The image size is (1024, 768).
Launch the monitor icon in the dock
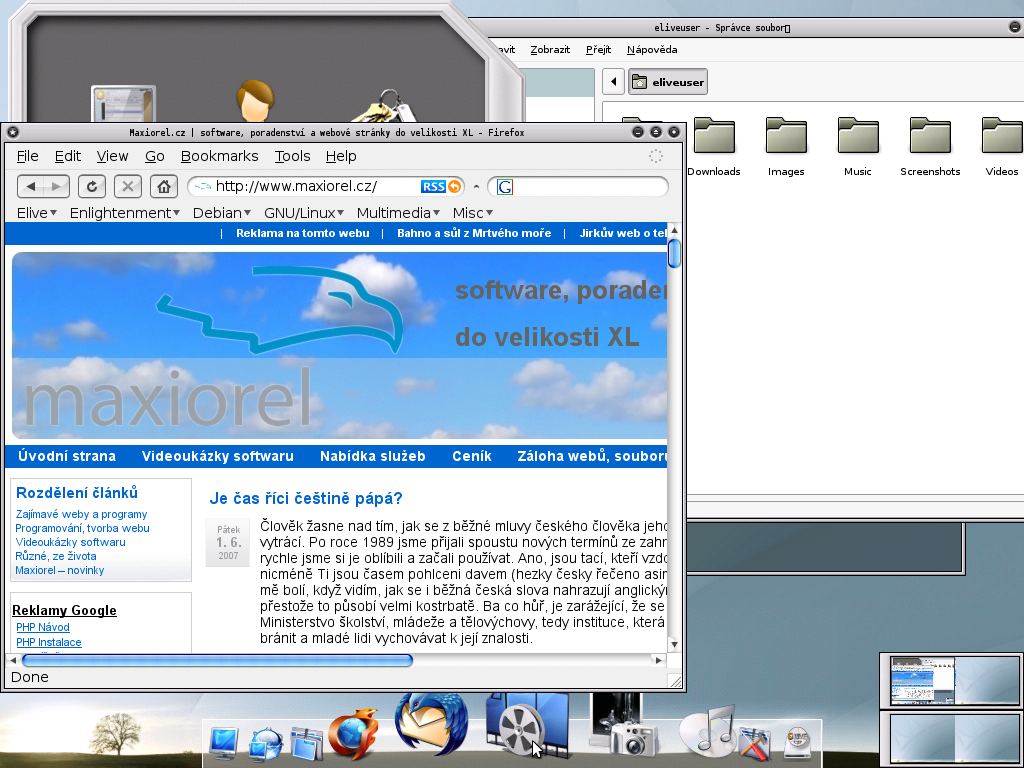point(224,743)
